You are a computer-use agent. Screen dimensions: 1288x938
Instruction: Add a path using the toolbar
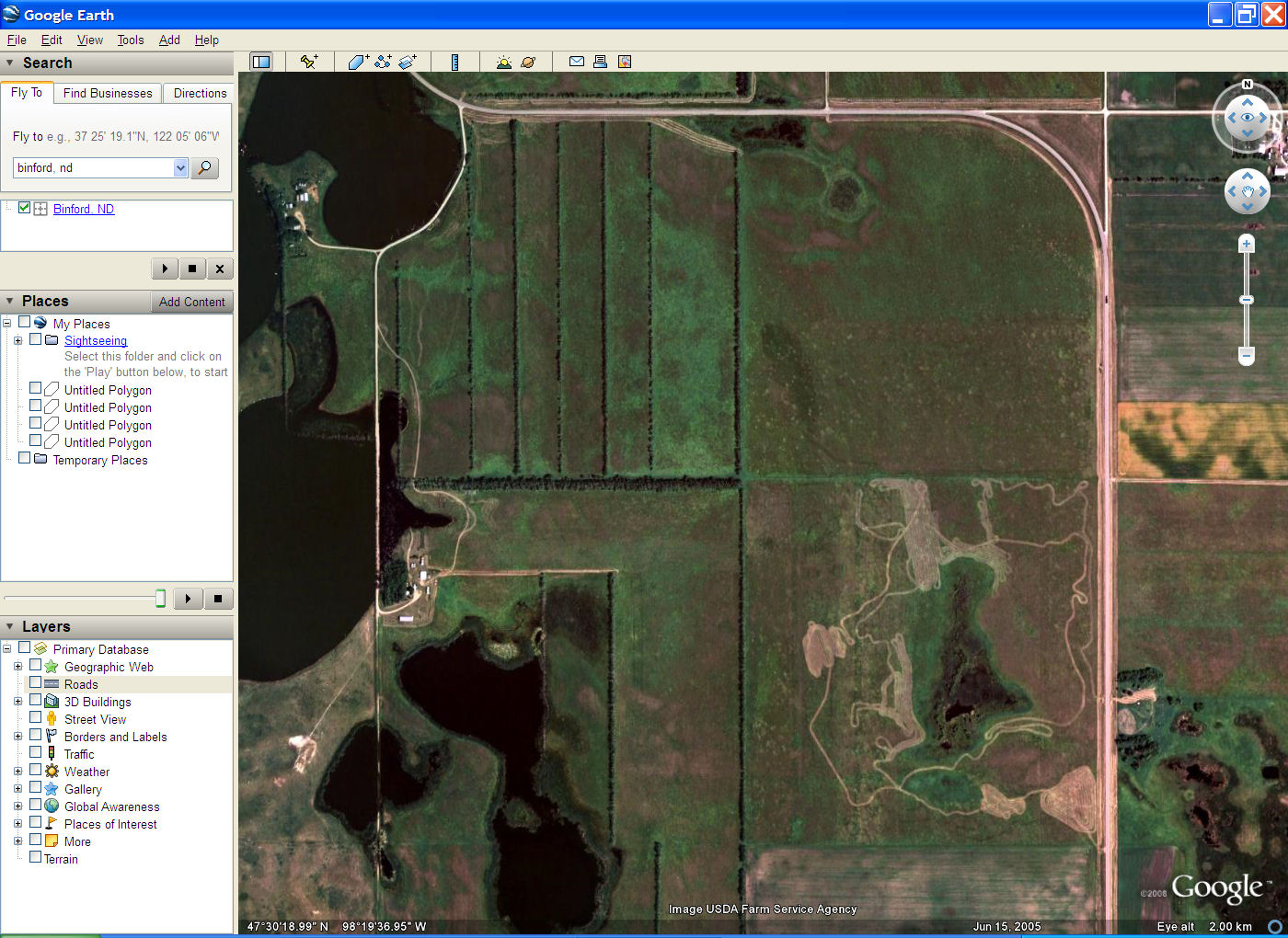click(383, 62)
